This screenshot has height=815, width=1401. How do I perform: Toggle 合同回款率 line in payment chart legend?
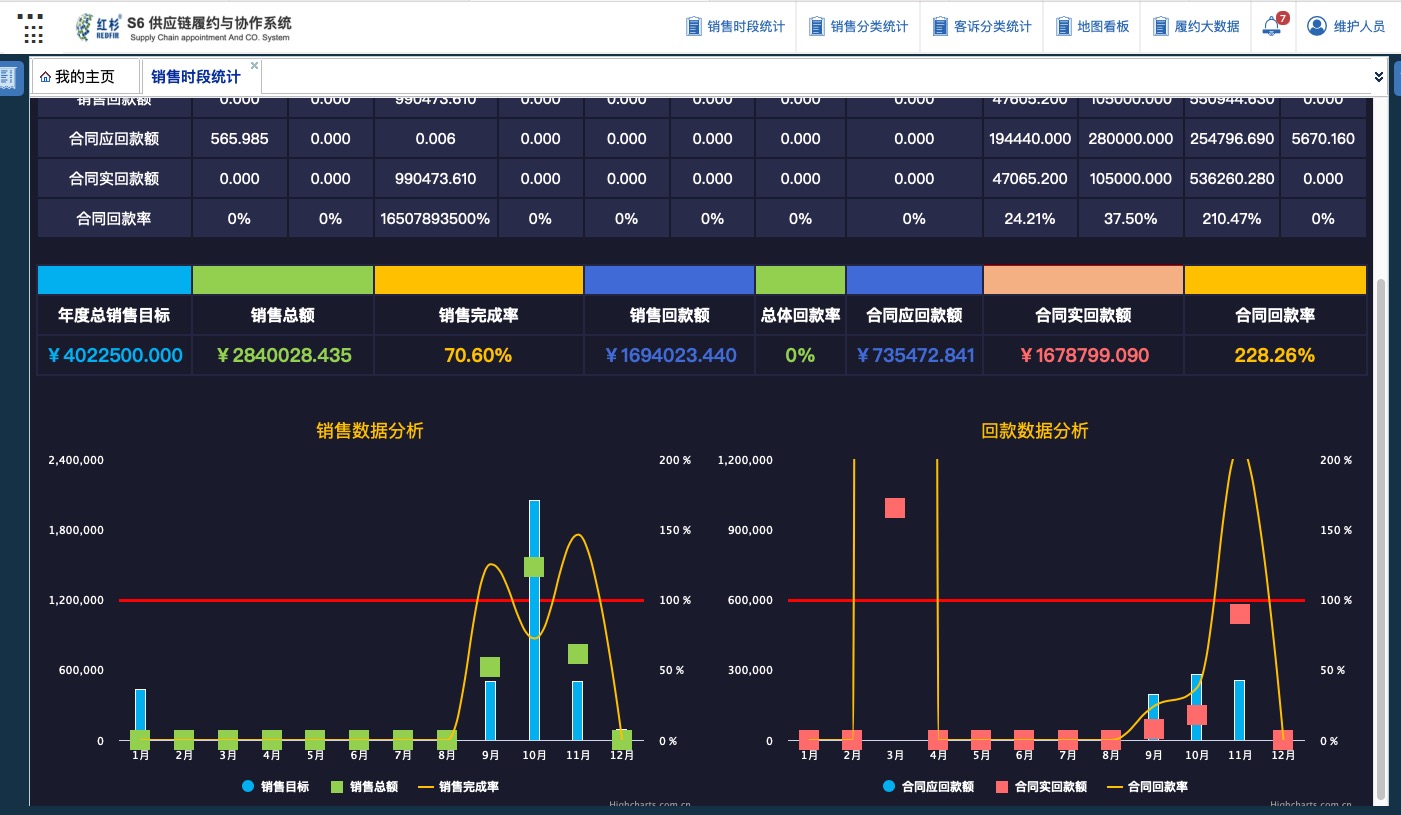click(x=1148, y=787)
